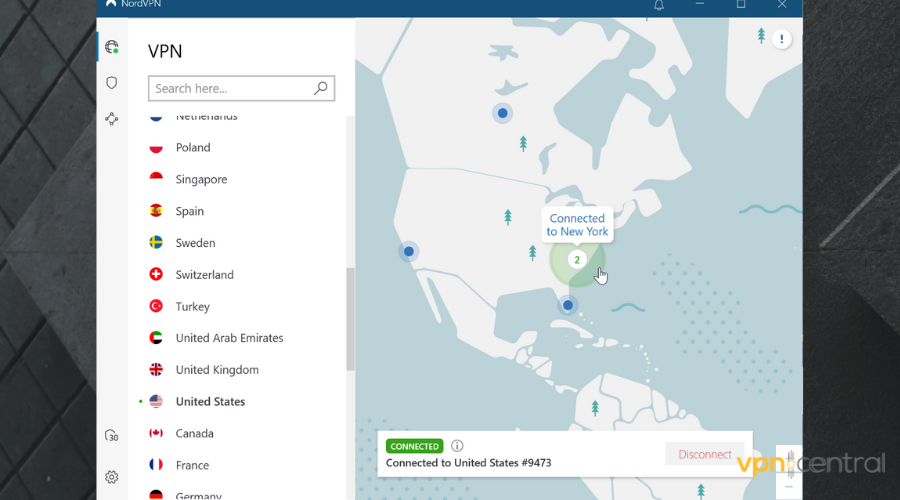Image resolution: width=900 pixels, height=500 pixels.
Task: Open Threat Protection shield icon
Action: (111, 83)
